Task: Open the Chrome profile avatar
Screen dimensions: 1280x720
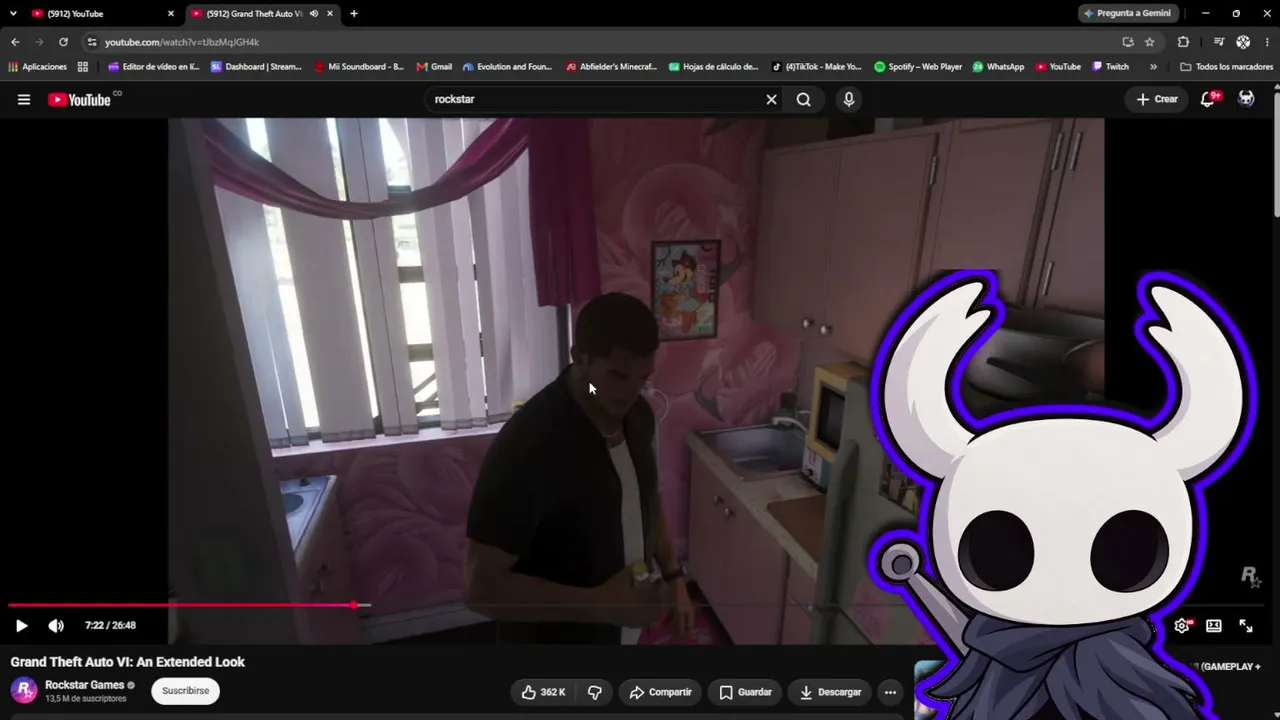Action: click(x=1243, y=42)
